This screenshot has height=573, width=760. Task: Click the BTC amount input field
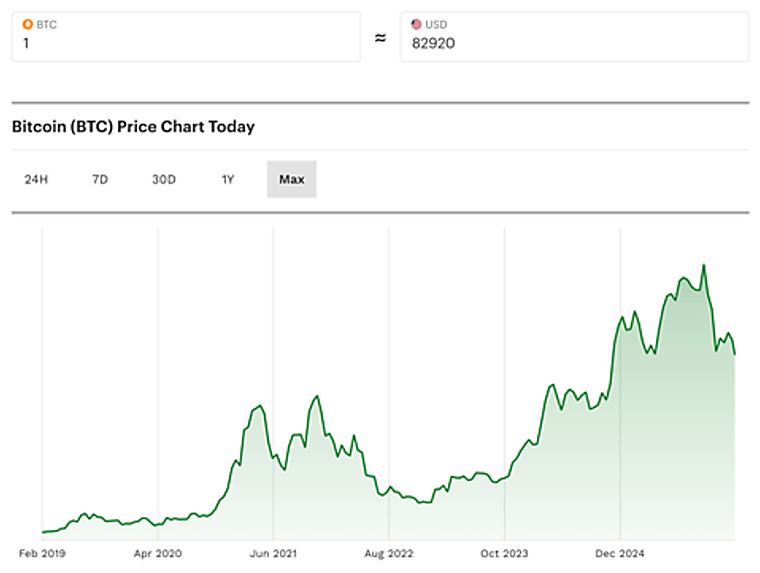(186, 37)
